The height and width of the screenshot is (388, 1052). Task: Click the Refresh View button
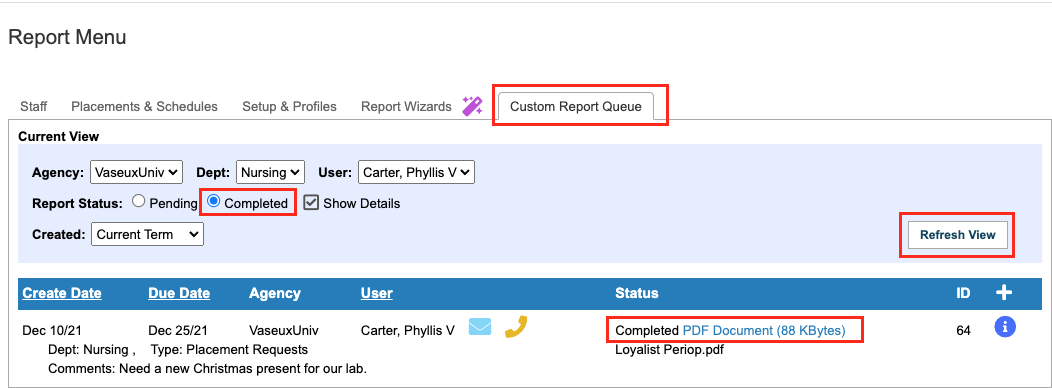pyautogui.click(x=957, y=235)
